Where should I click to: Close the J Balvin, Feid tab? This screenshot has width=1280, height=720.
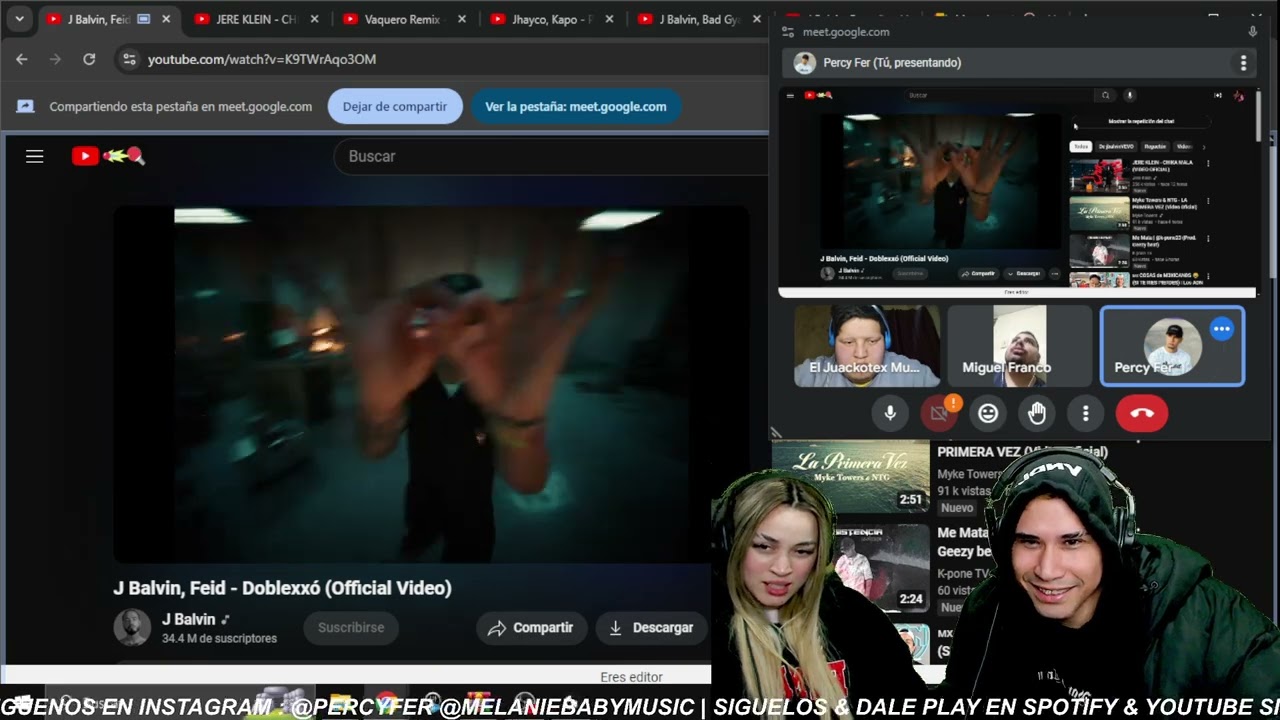point(166,19)
